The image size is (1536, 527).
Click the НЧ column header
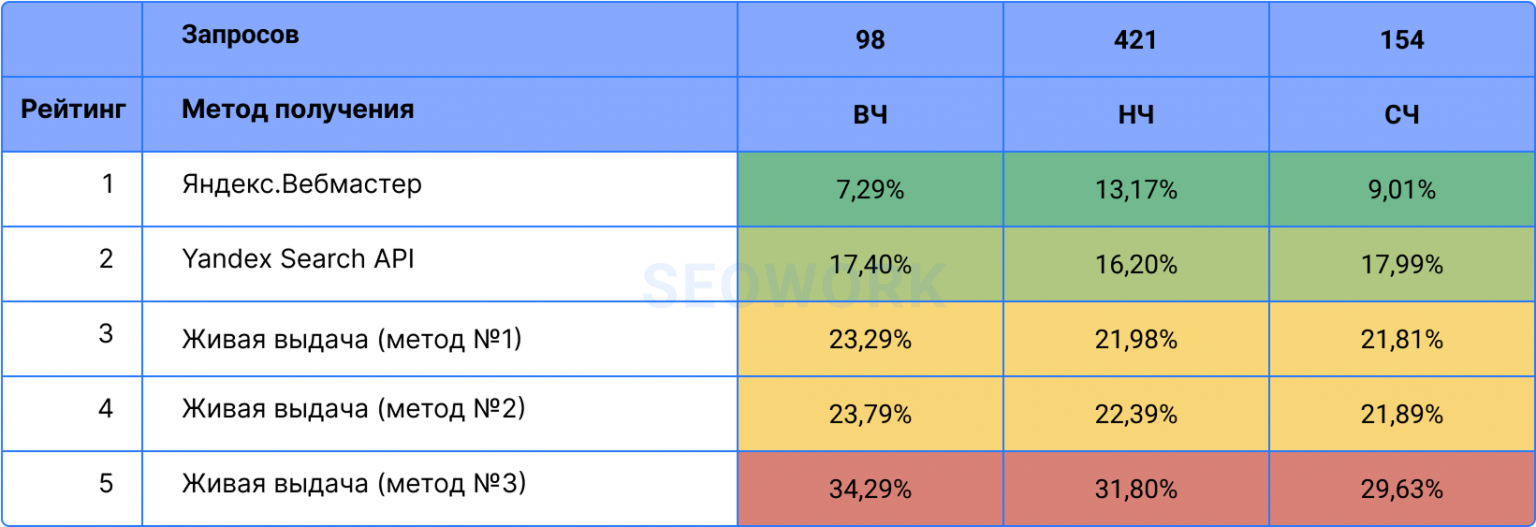tap(1135, 115)
